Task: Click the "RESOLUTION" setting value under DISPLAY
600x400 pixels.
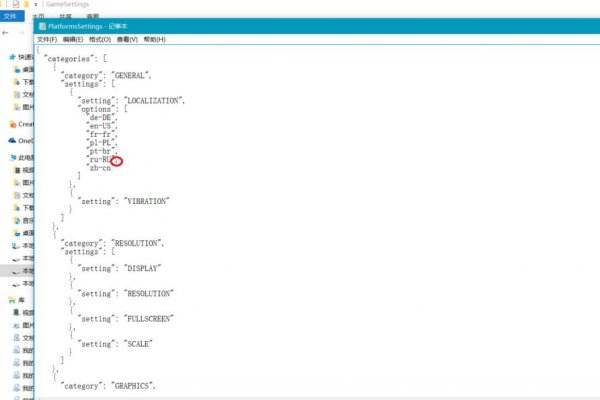Action: click(x=148, y=294)
